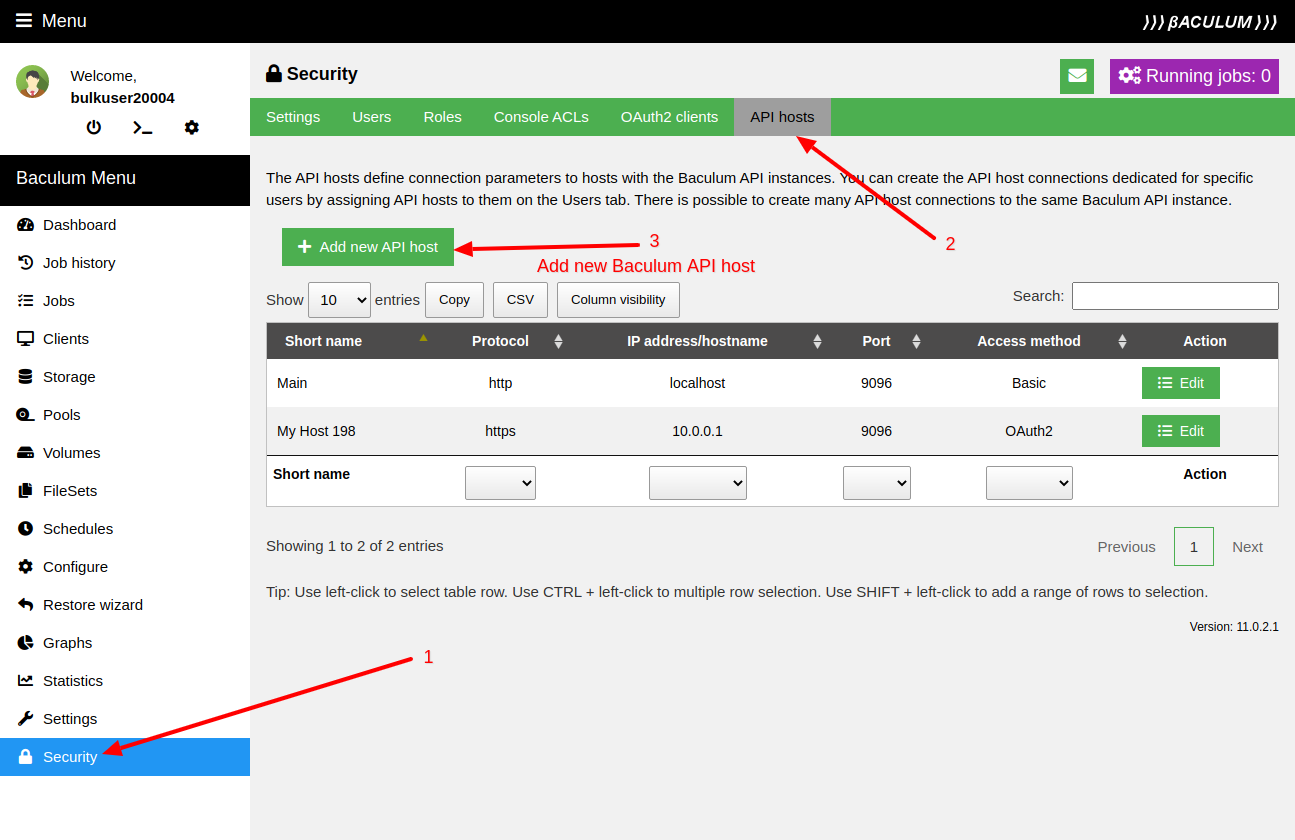The width and height of the screenshot is (1295, 840).
Task: Click the Baculum logo text
Action: coord(1210,22)
